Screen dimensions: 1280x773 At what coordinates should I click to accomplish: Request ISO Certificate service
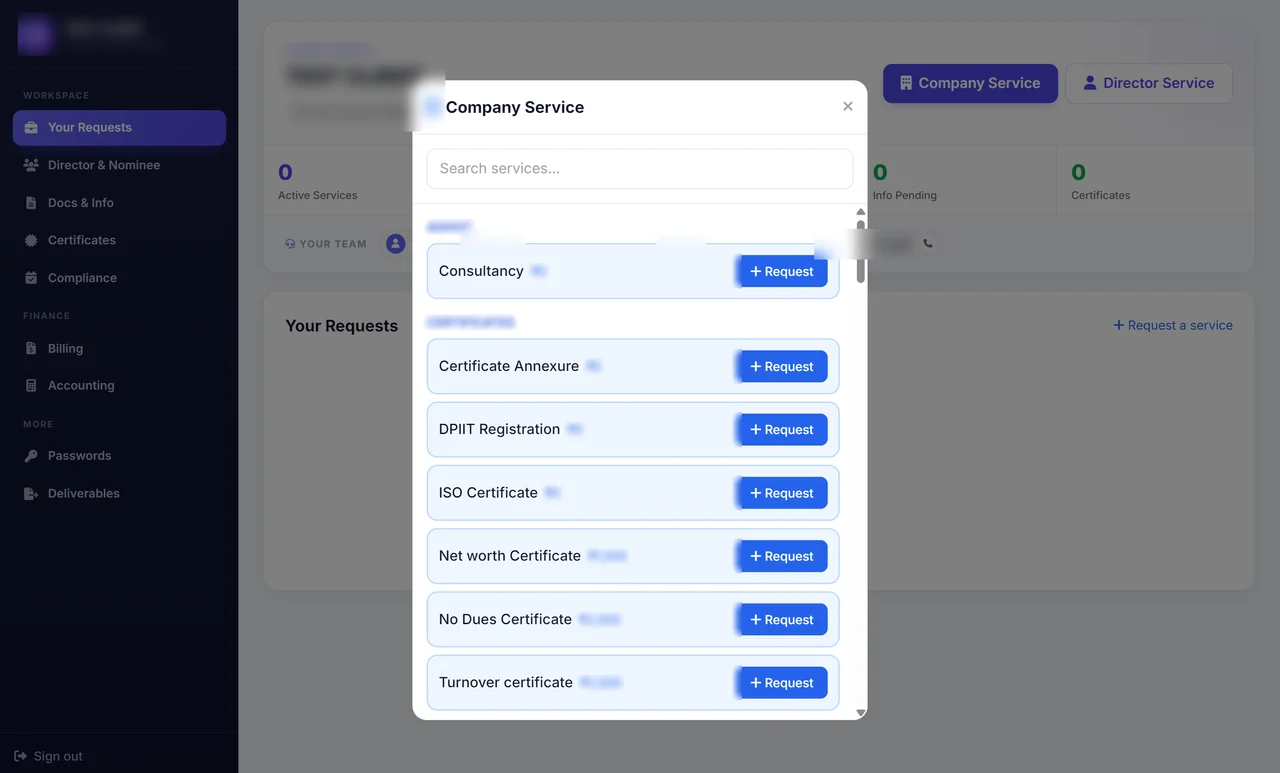[782, 493]
